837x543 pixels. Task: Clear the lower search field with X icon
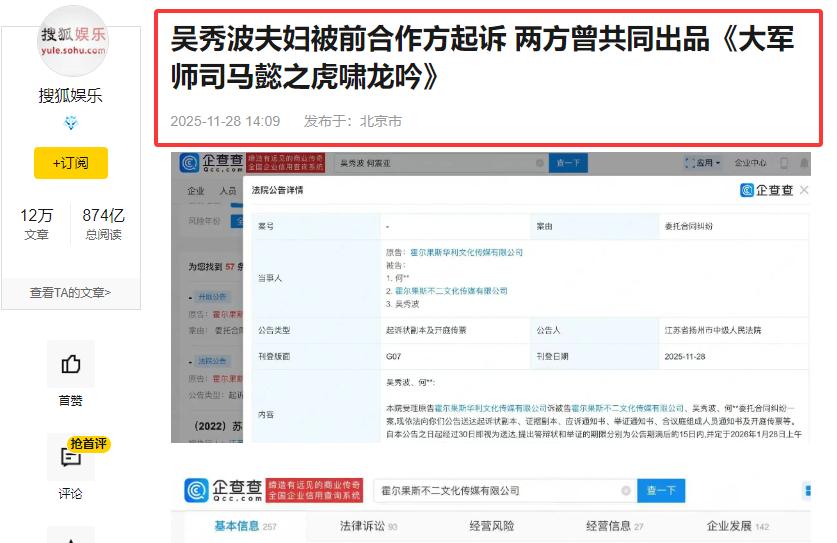pos(626,491)
